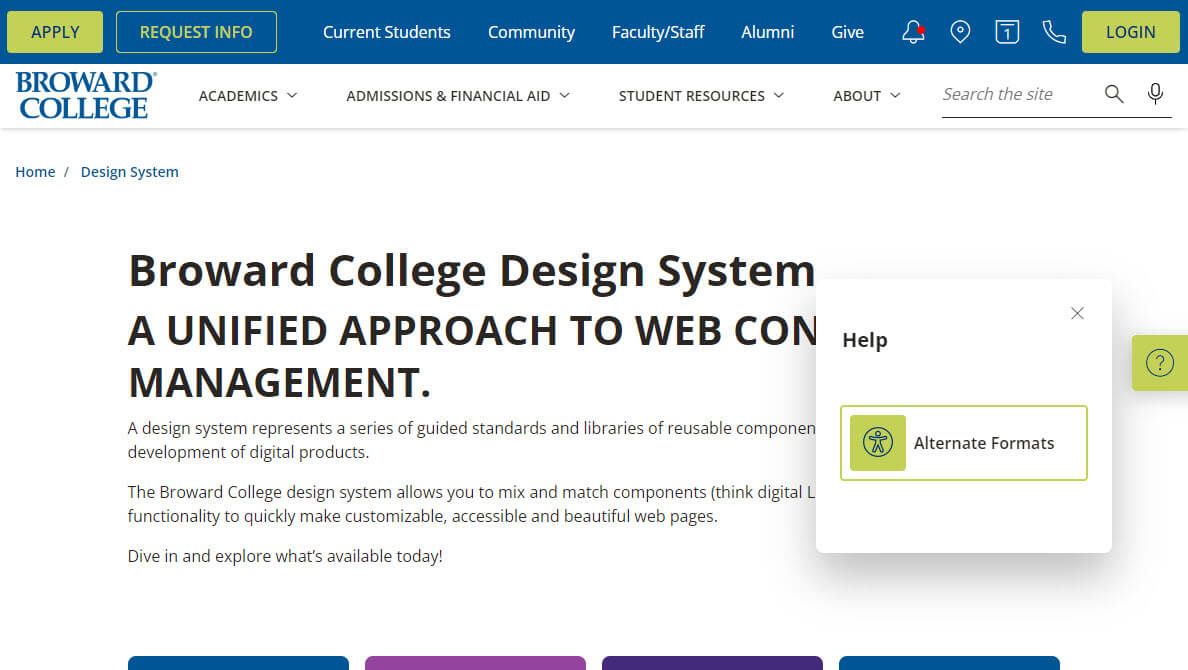Select the Alternate Formats option
This screenshot has height=670, width=1188.
pos(964,443)
